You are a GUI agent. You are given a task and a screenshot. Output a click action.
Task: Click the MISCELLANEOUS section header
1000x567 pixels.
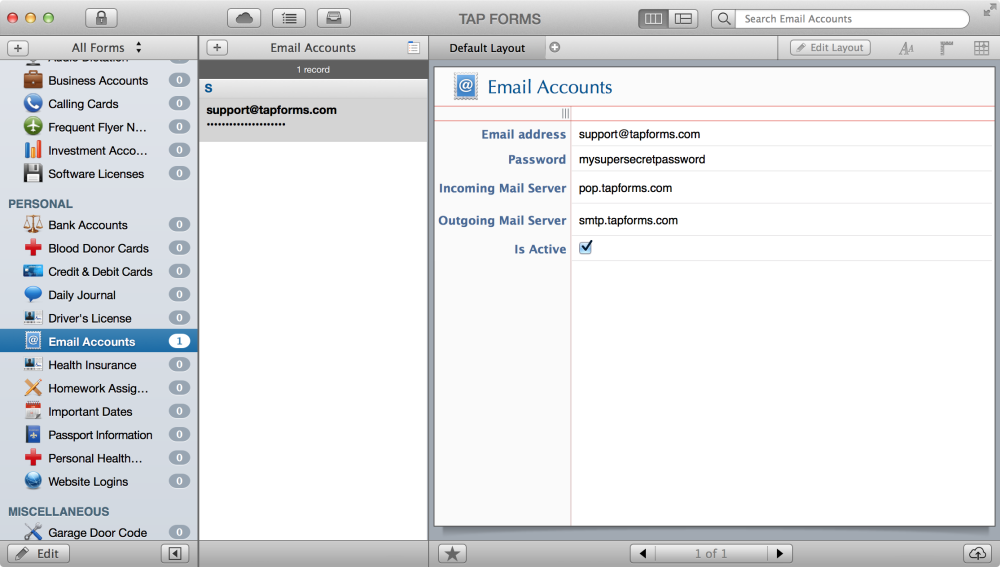tap(59, 512)
